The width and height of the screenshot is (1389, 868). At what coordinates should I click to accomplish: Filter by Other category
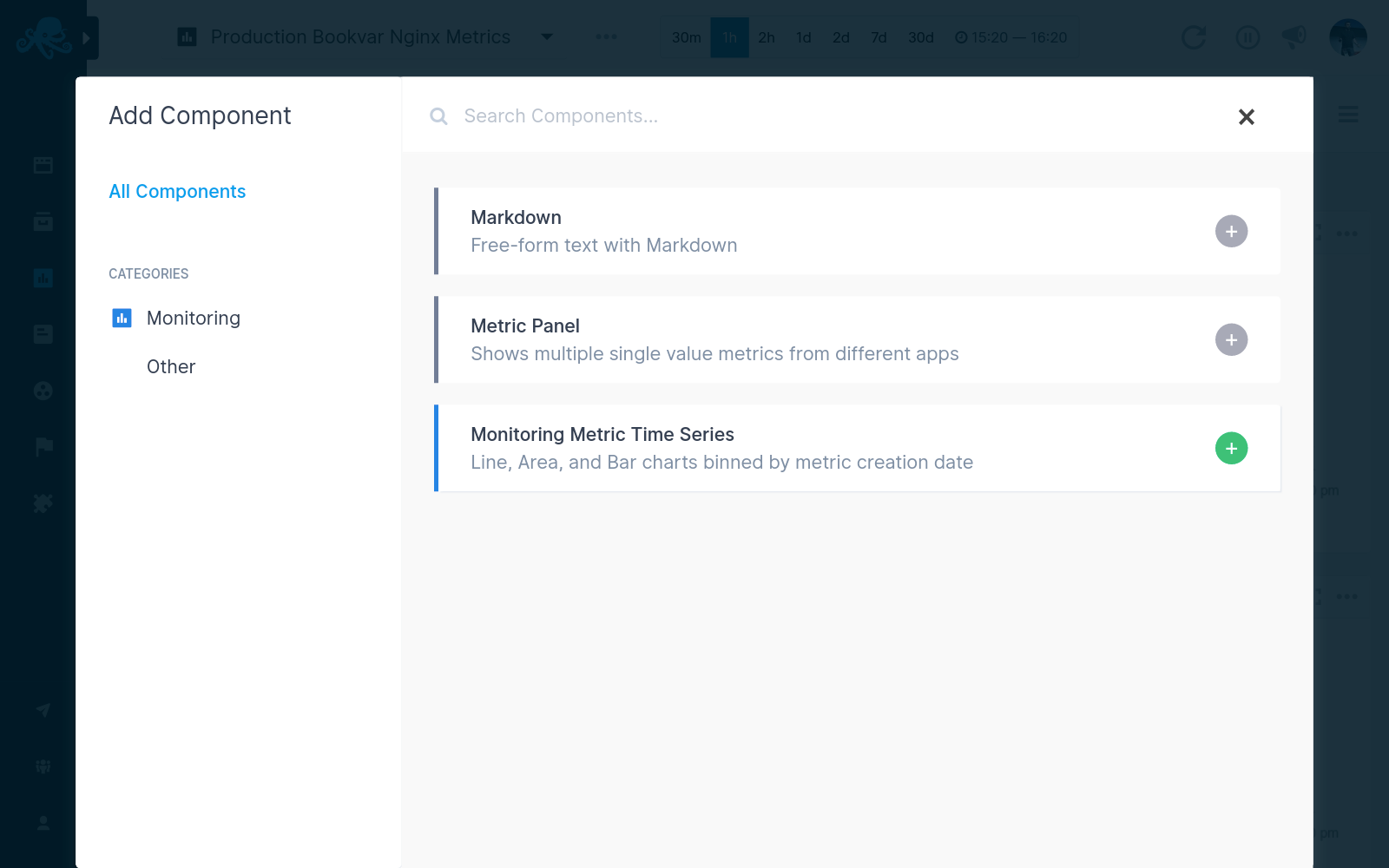coord(171,366)
